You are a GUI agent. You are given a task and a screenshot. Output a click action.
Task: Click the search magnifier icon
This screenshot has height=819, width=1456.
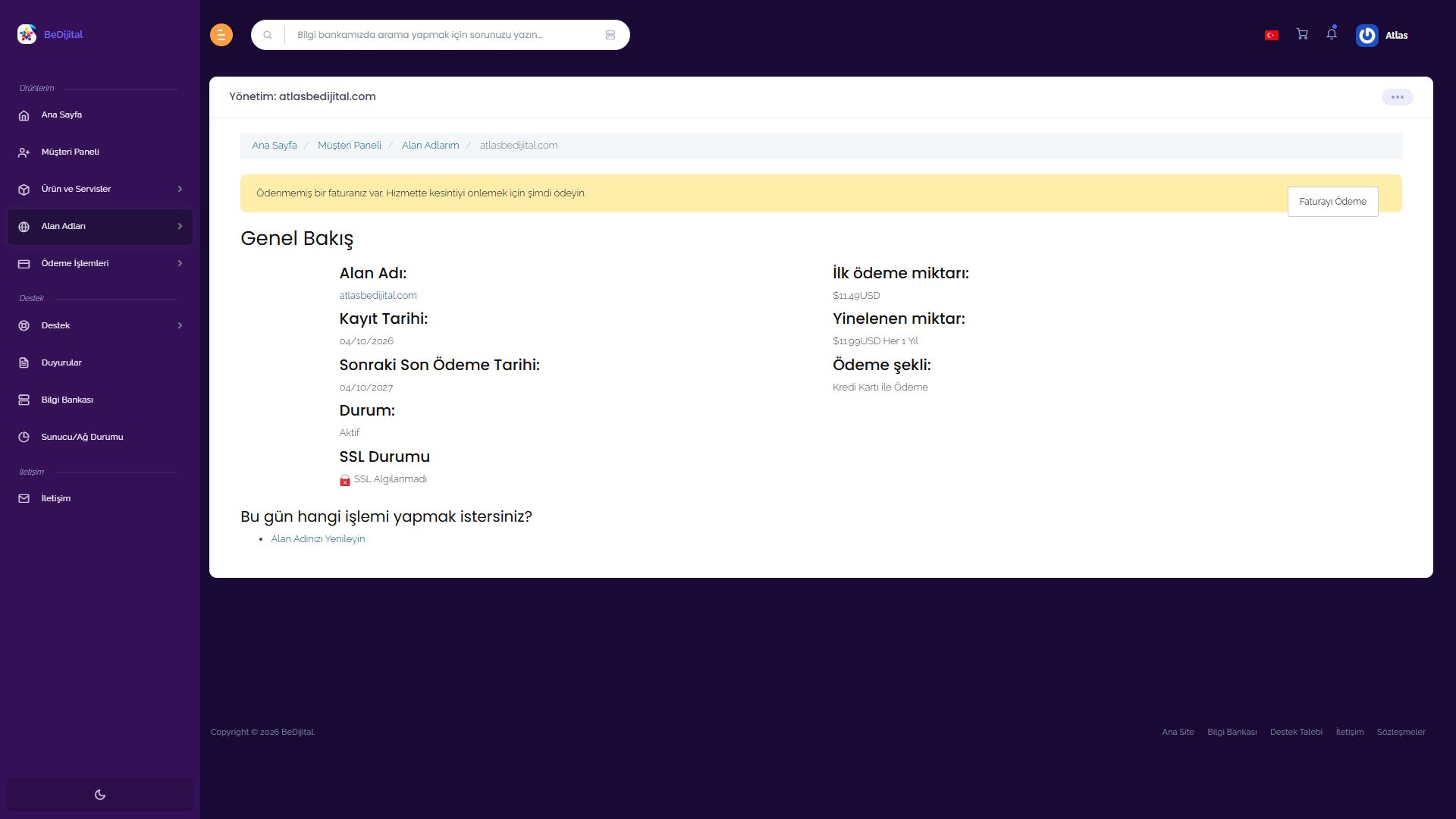(268, 35)
